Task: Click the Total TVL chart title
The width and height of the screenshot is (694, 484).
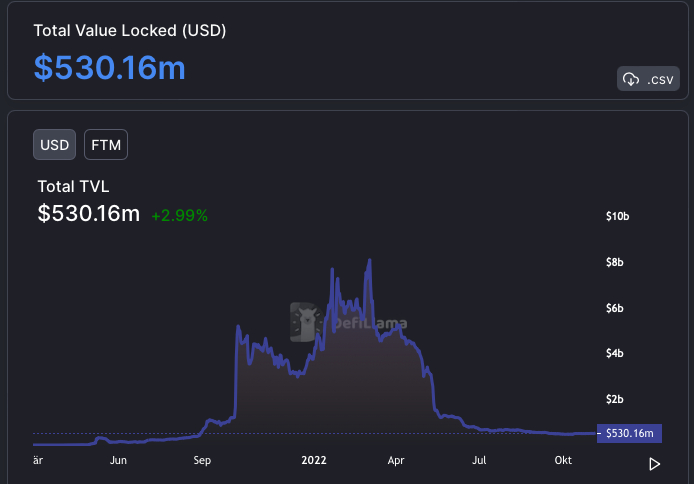Action: pos(73,186)
